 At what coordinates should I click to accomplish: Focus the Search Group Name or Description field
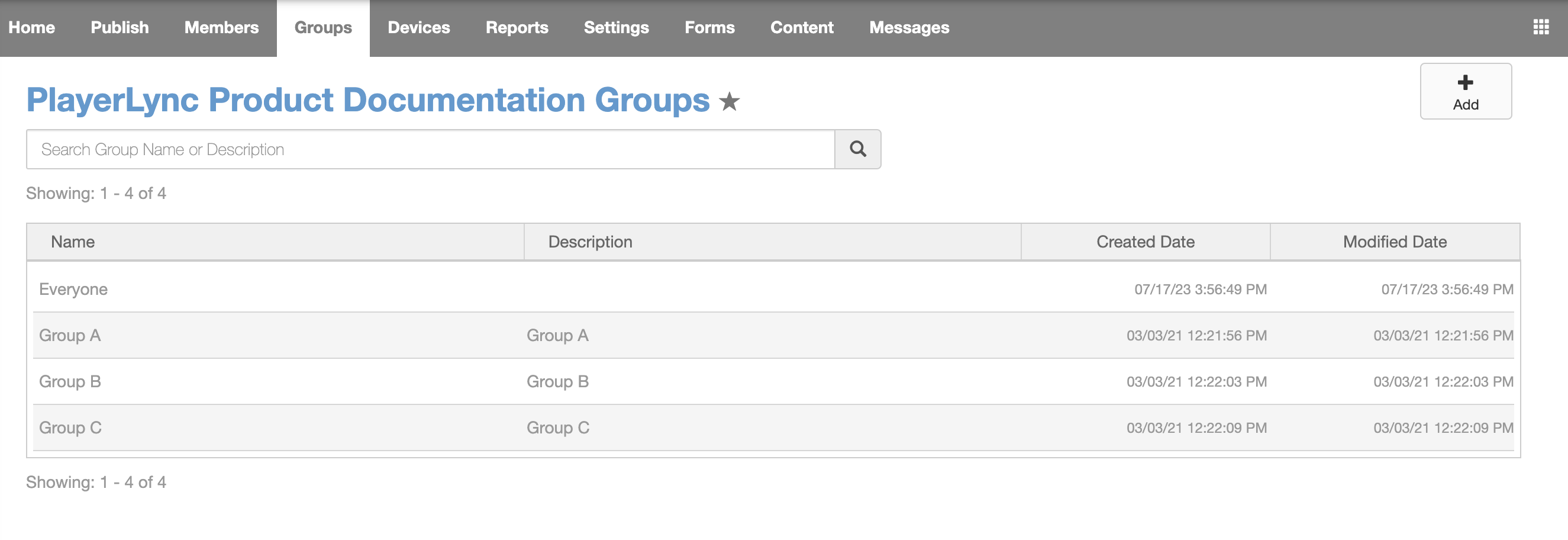click(430, 149)
